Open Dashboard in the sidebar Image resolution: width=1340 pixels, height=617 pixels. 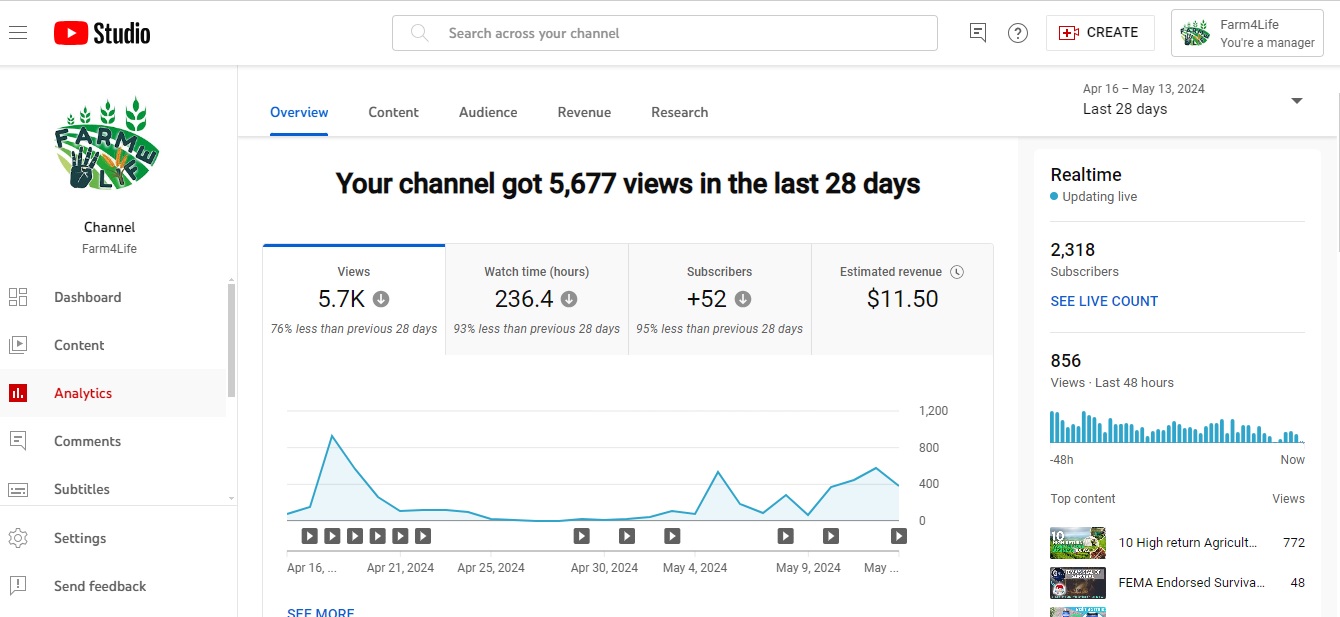pos(113,297)
